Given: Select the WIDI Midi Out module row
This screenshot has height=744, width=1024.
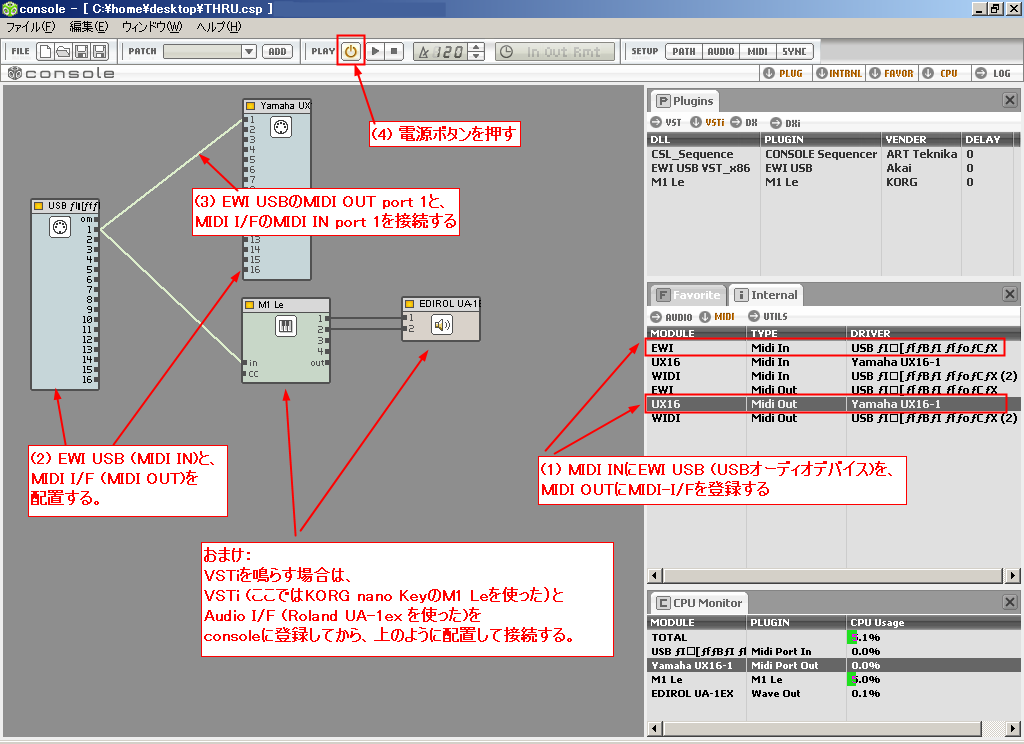Looking at the screenshot, I should (833, 418).
